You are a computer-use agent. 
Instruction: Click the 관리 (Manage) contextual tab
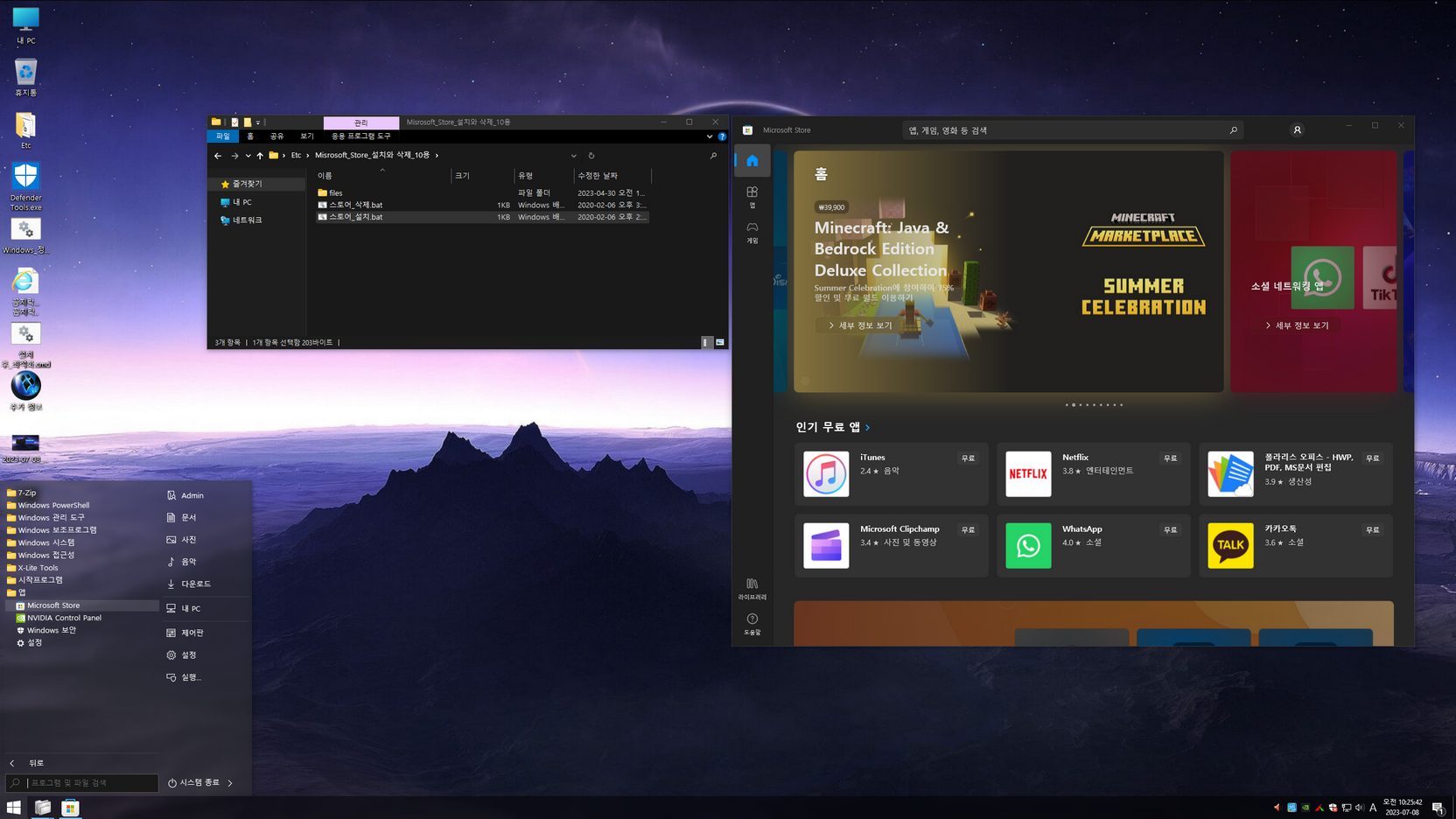click(x=361, y=122)
